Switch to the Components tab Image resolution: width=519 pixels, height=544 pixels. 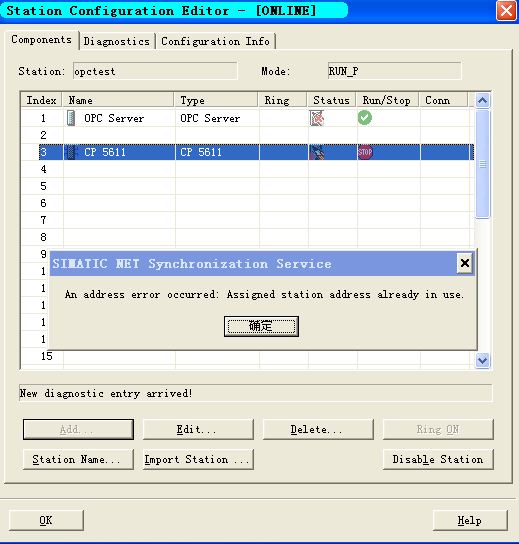[41, 40]
